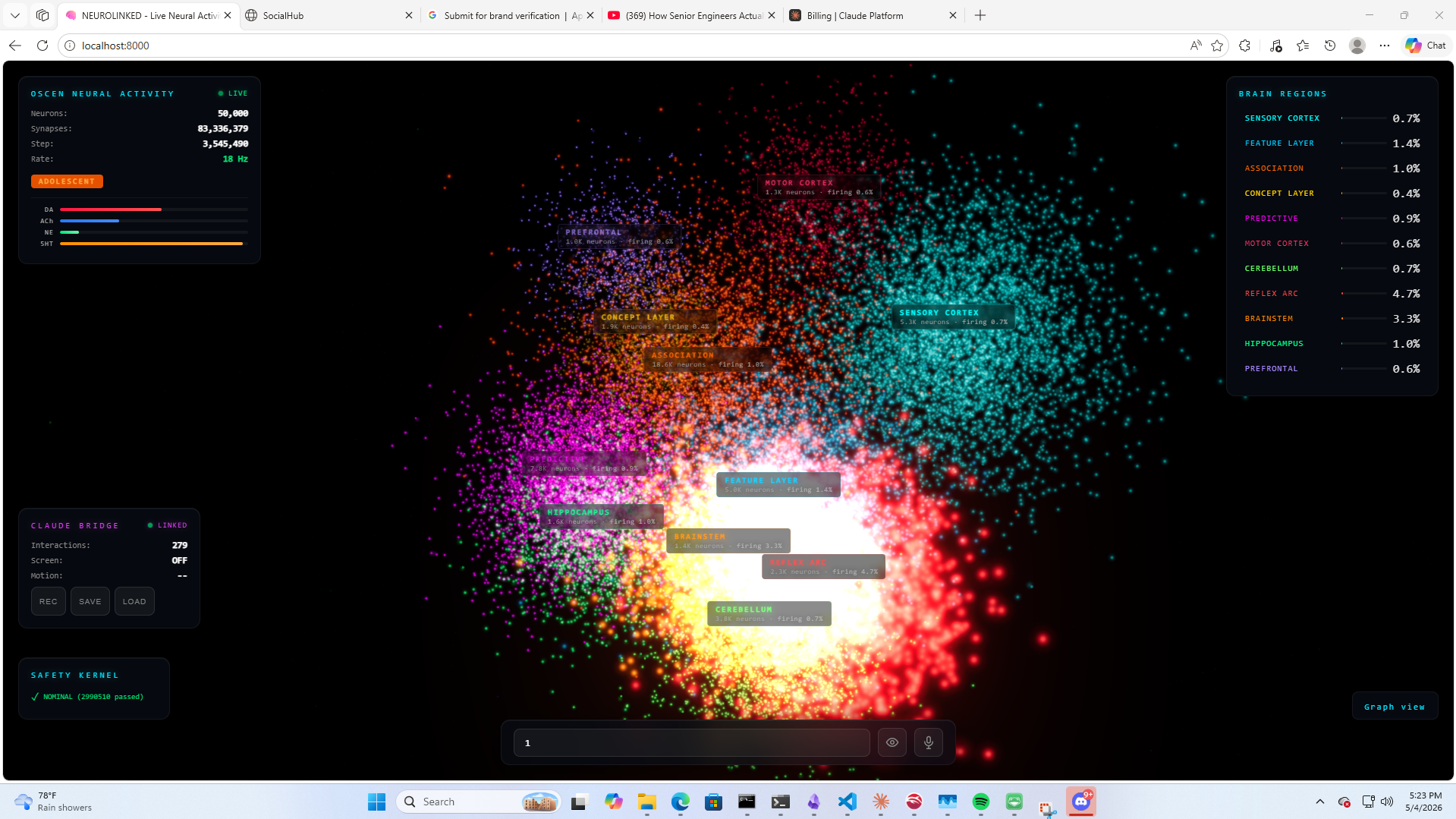View site information icon

point(70,46)
